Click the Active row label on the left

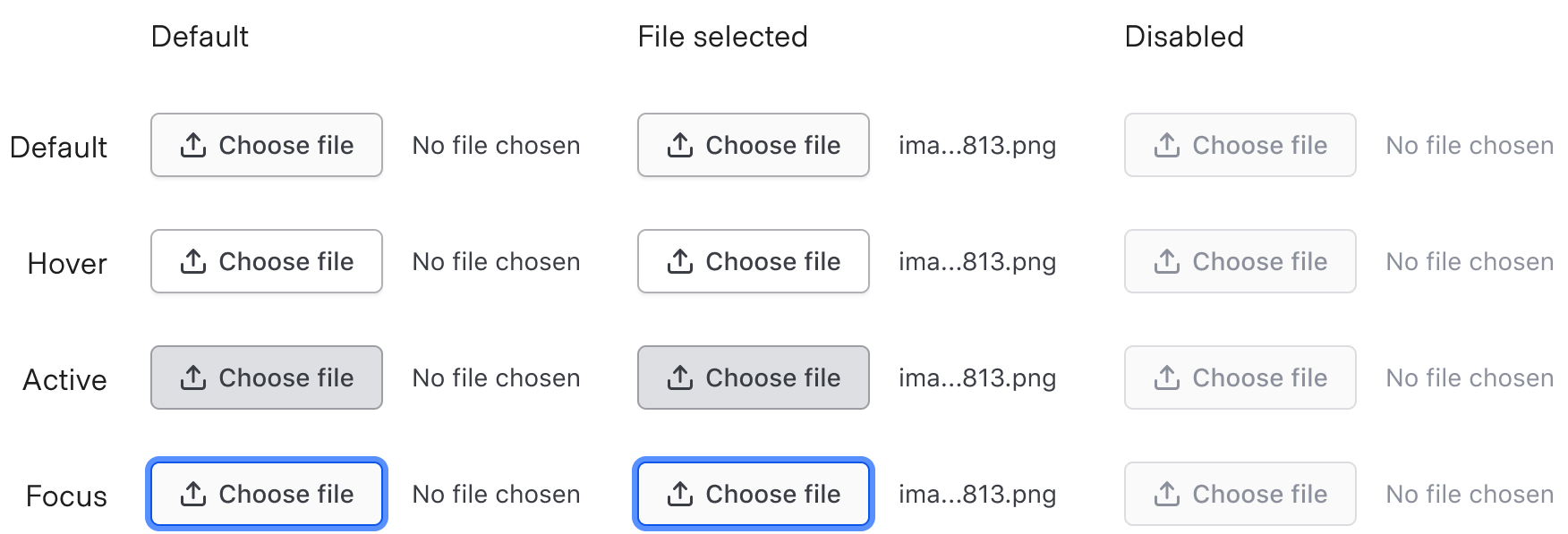pyautogui.click(x=64, y=379)
